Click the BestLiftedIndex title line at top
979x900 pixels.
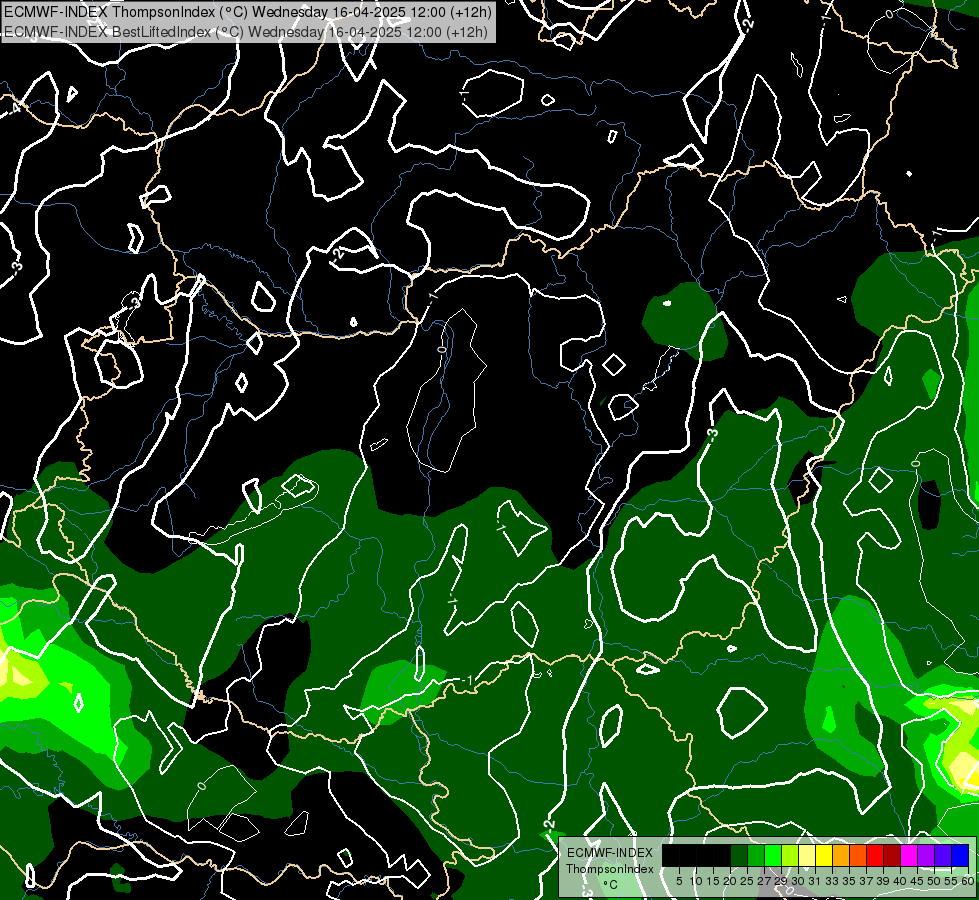tap(246, 32)
